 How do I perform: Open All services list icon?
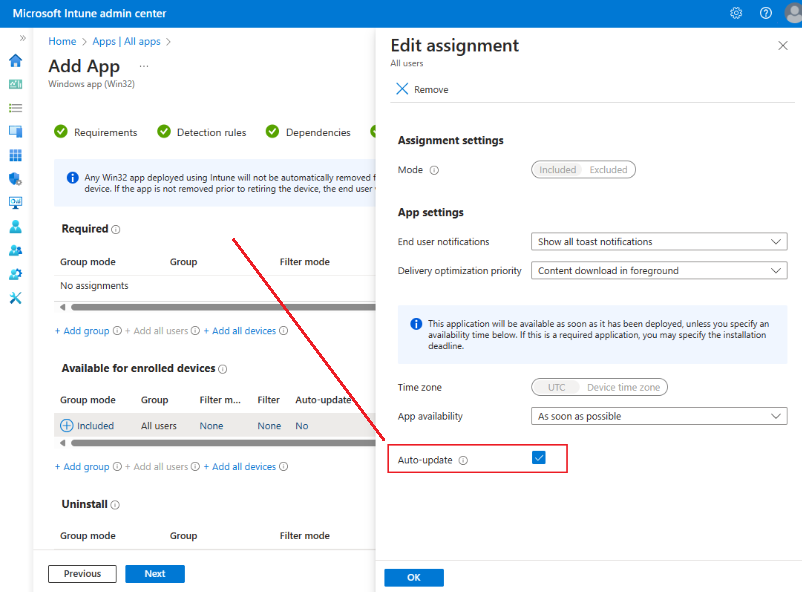coord(15,108)
